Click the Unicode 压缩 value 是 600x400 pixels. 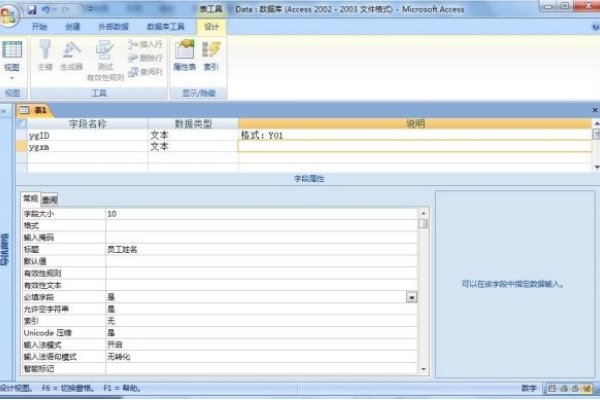261,333
